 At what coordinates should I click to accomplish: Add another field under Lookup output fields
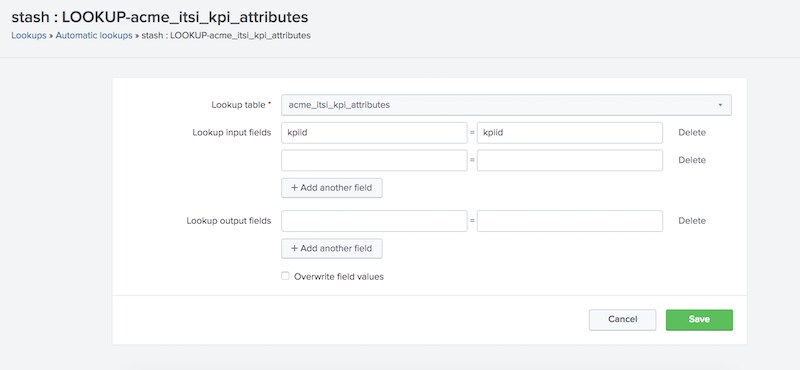coord(332,248)
